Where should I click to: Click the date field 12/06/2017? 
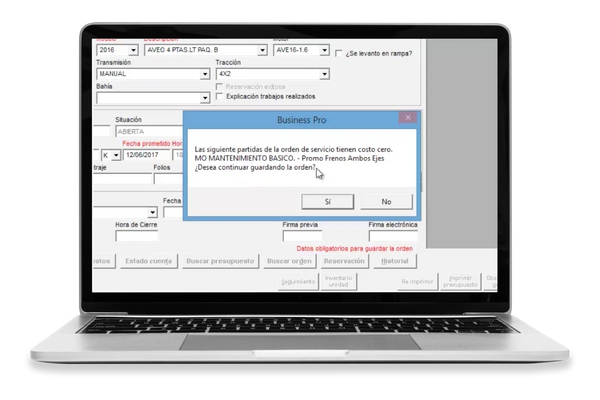tap(147, 155)
